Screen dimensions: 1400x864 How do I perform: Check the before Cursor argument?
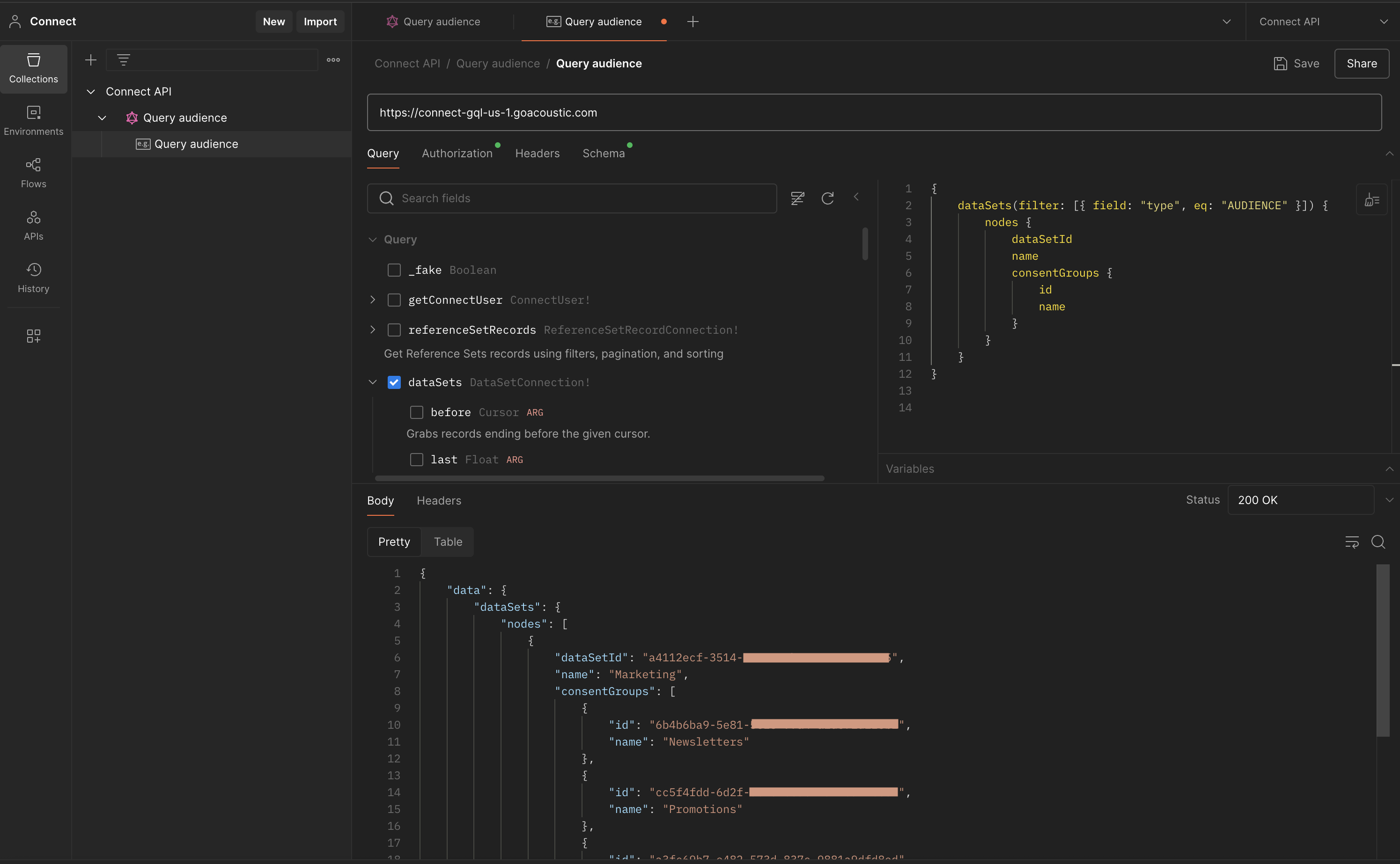tap(417, 412)
